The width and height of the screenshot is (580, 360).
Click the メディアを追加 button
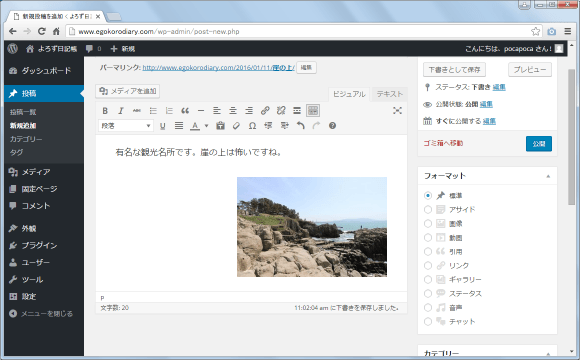pyautogui.click(x=128, y=91)
